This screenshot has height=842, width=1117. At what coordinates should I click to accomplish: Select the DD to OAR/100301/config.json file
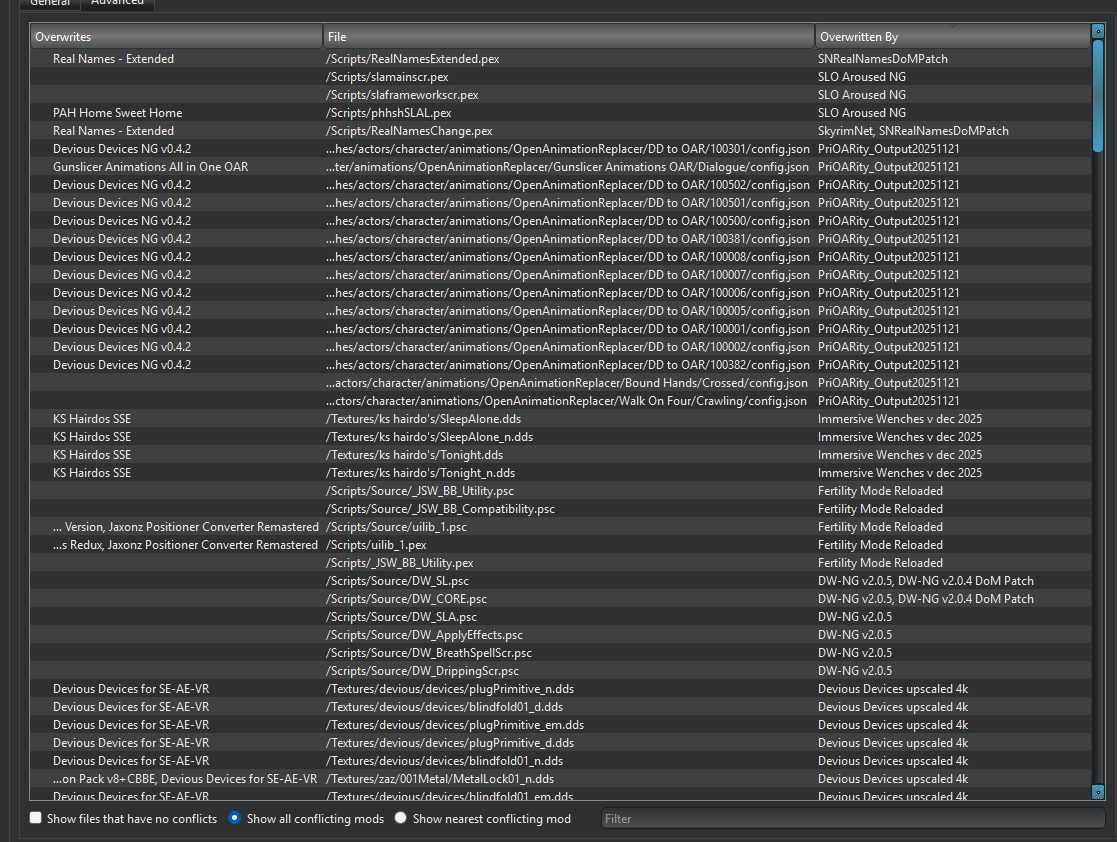tap(568, 149)
